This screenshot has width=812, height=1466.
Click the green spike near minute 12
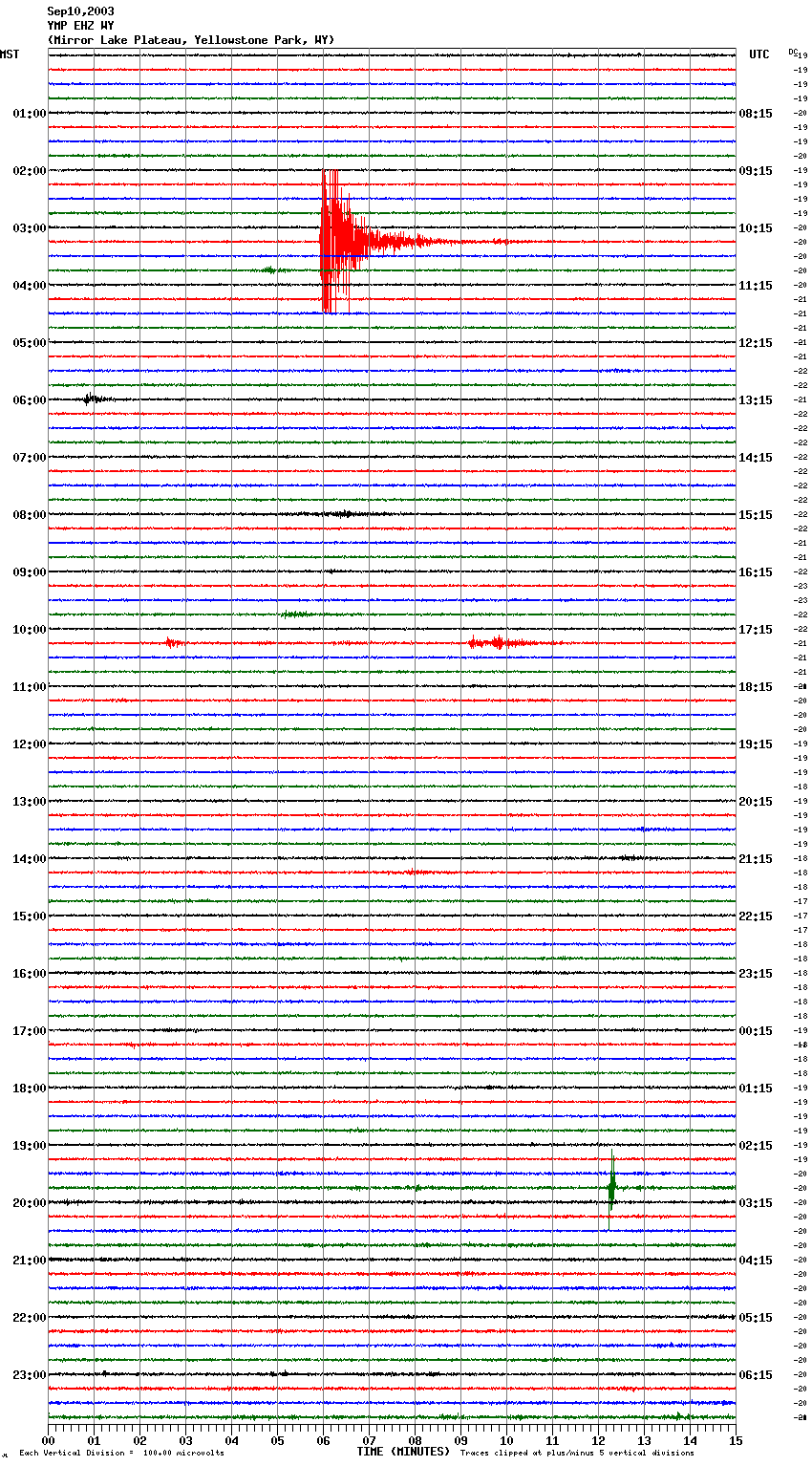click(611, 1187)
